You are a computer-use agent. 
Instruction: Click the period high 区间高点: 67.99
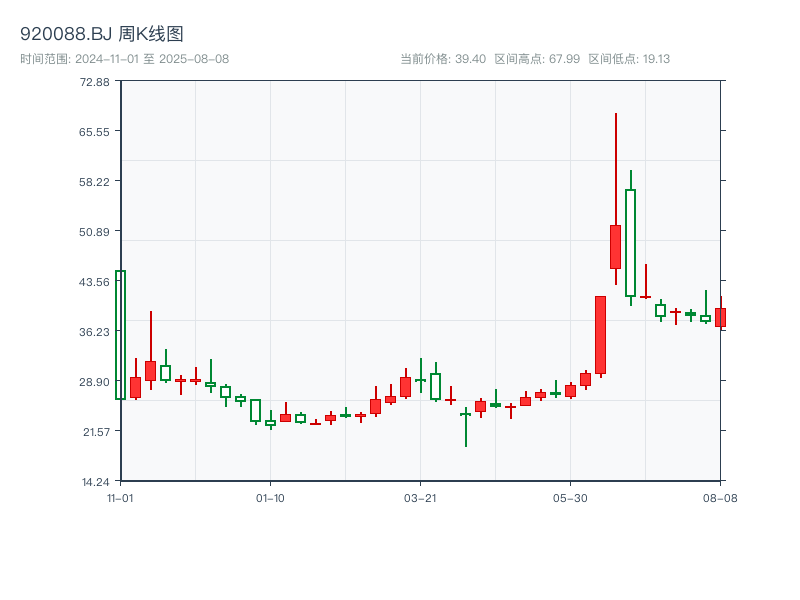(537, 59)
